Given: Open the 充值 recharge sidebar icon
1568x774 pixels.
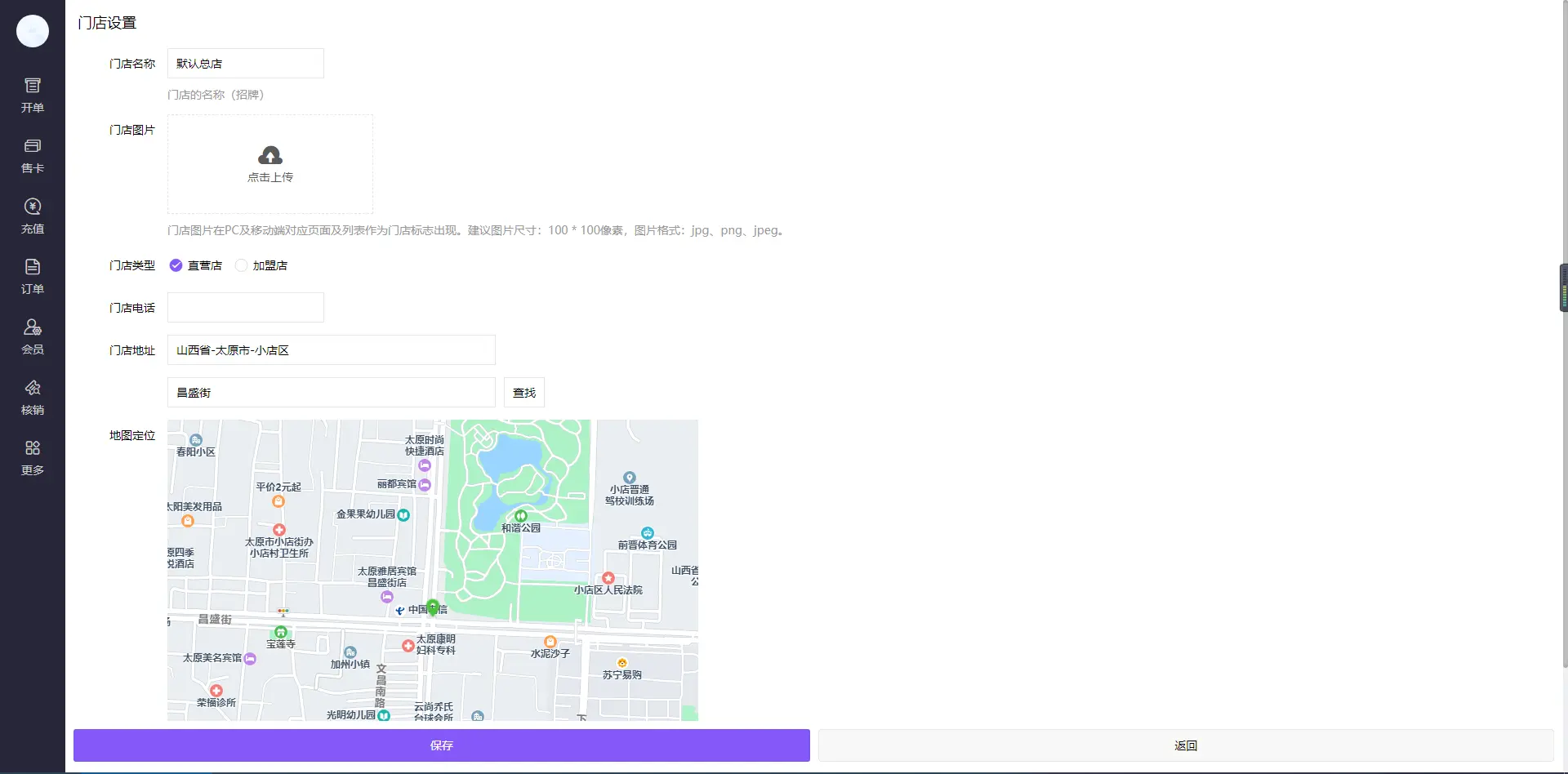Looking at the screenshot, I should pos(33,216).
